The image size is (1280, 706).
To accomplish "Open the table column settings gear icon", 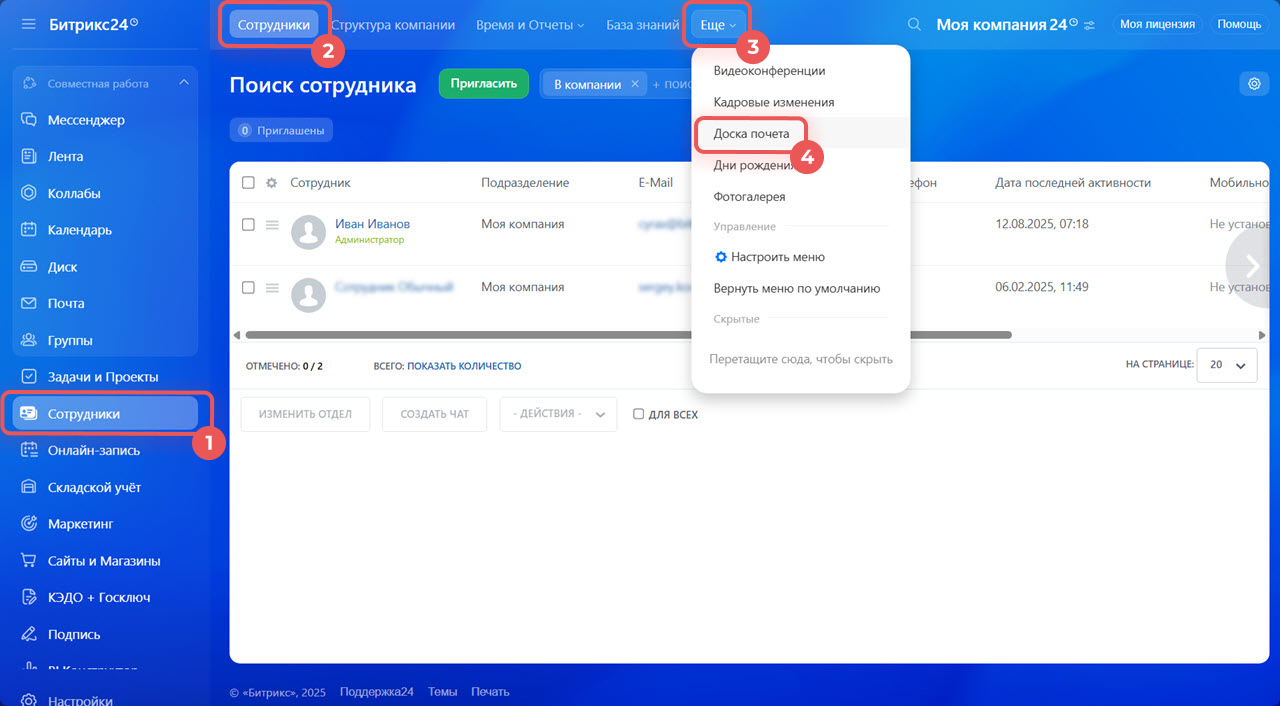I will (x=271, y=183).
